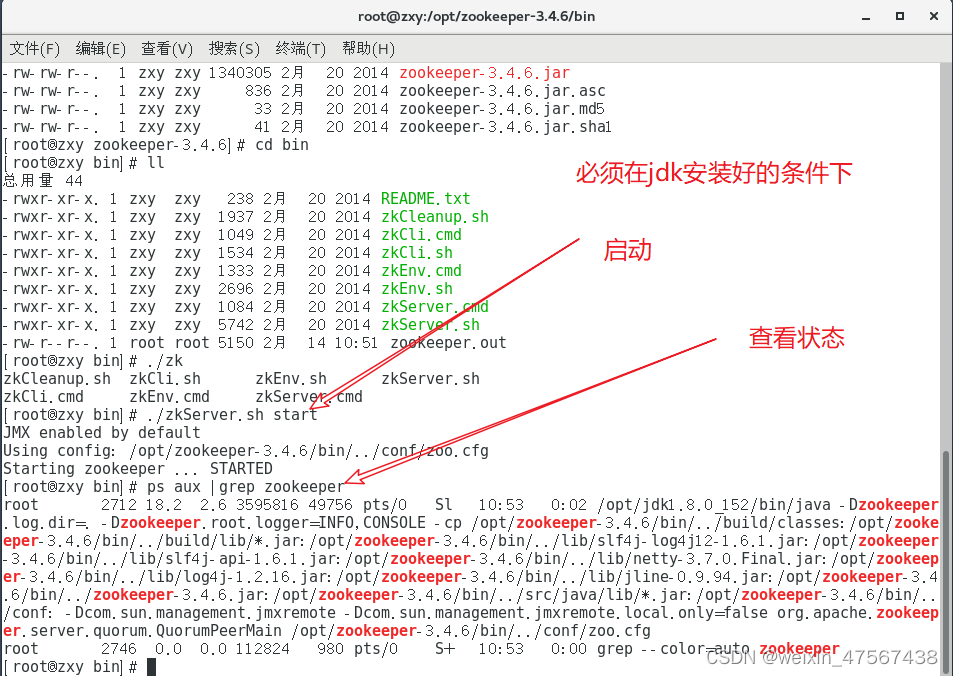Close the terminal window

pos(934,16)
